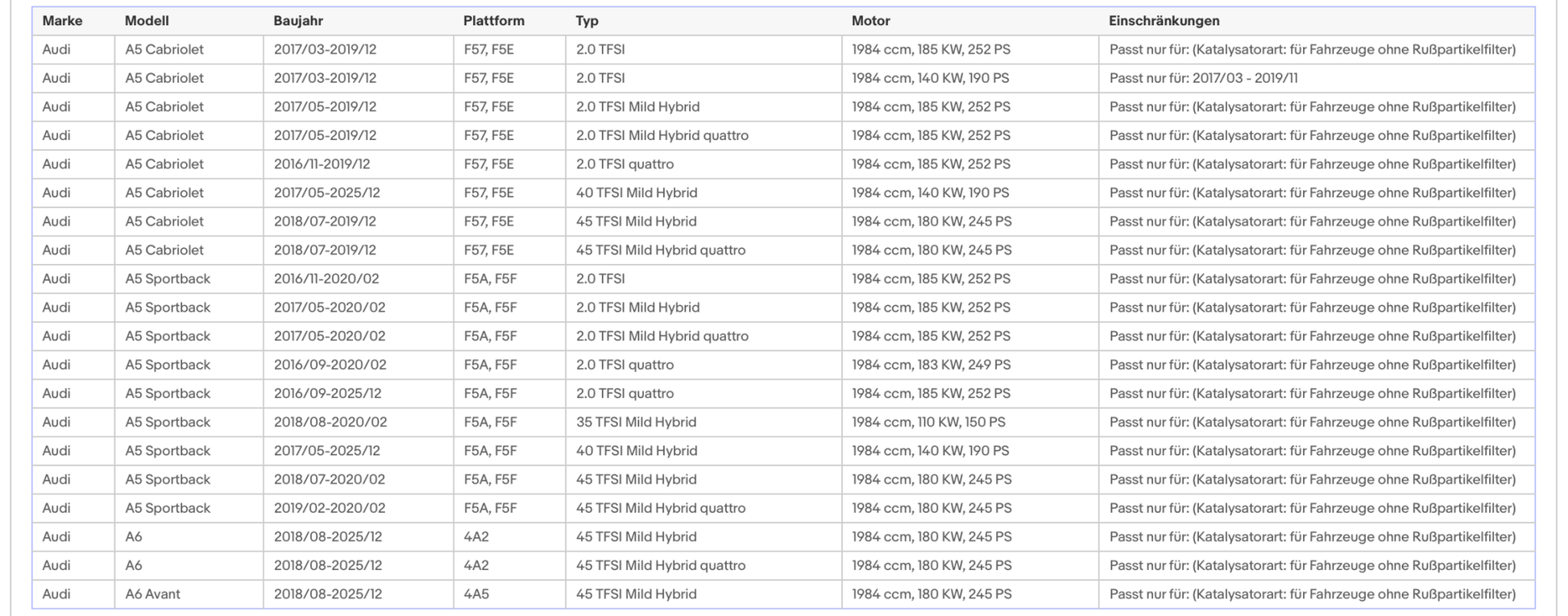
Task: Click the 110 KW, 150 PS motor cell
Action: click(x=928, y=422)
